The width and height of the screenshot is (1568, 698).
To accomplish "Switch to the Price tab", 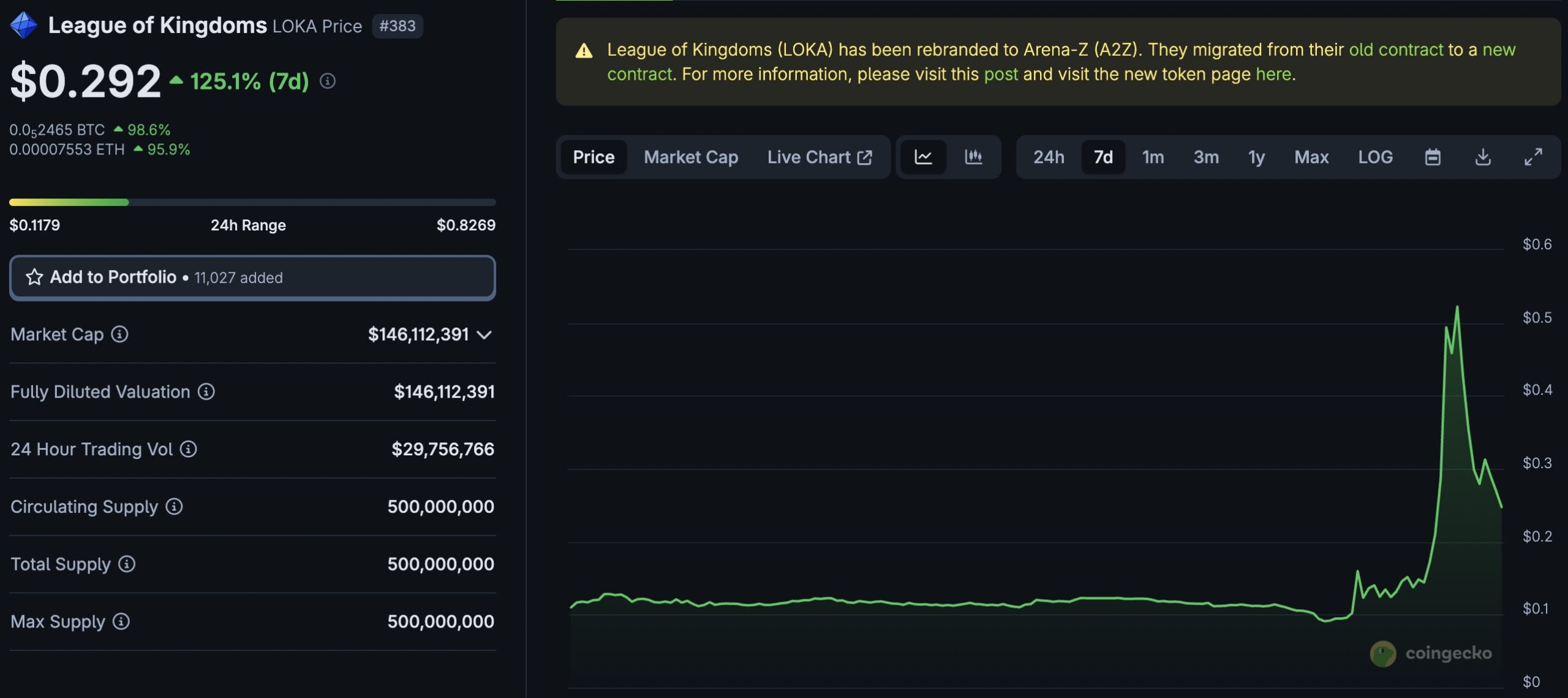I will click(x=594, y=157).
